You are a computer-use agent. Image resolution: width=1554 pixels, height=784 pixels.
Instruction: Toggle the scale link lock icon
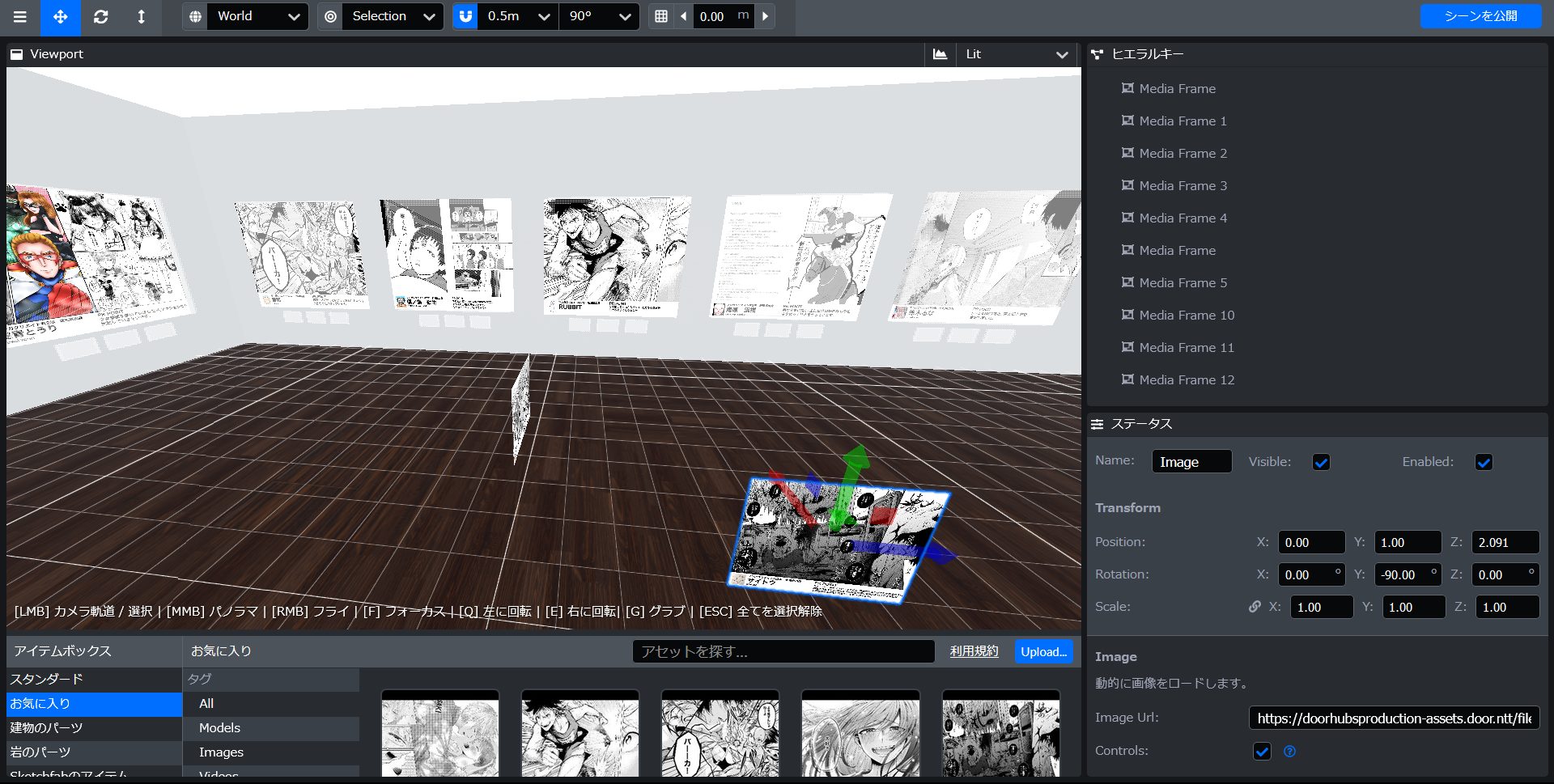1255,607
